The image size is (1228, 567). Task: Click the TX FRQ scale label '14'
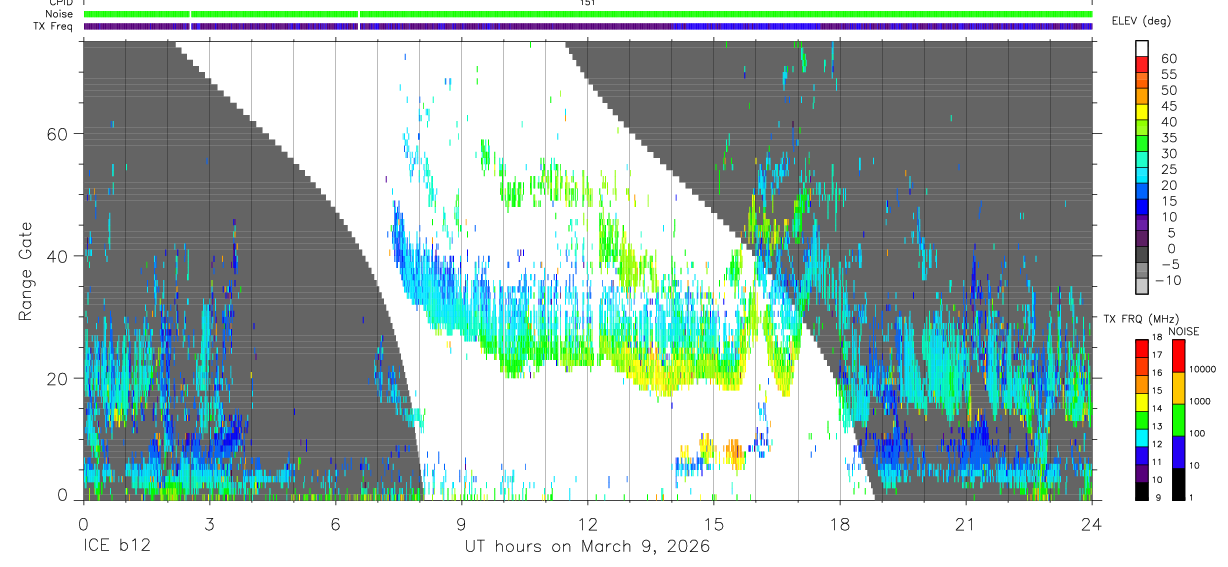click(1158, 408)
